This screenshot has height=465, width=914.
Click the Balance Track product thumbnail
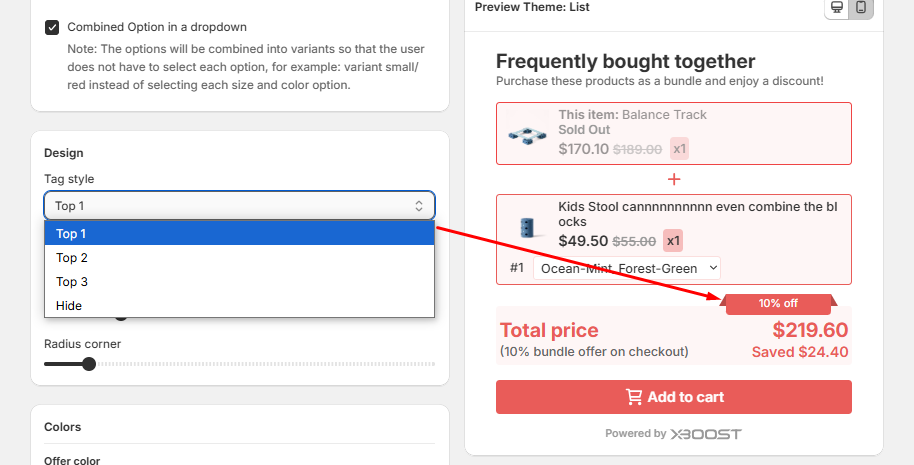[526, 134]
